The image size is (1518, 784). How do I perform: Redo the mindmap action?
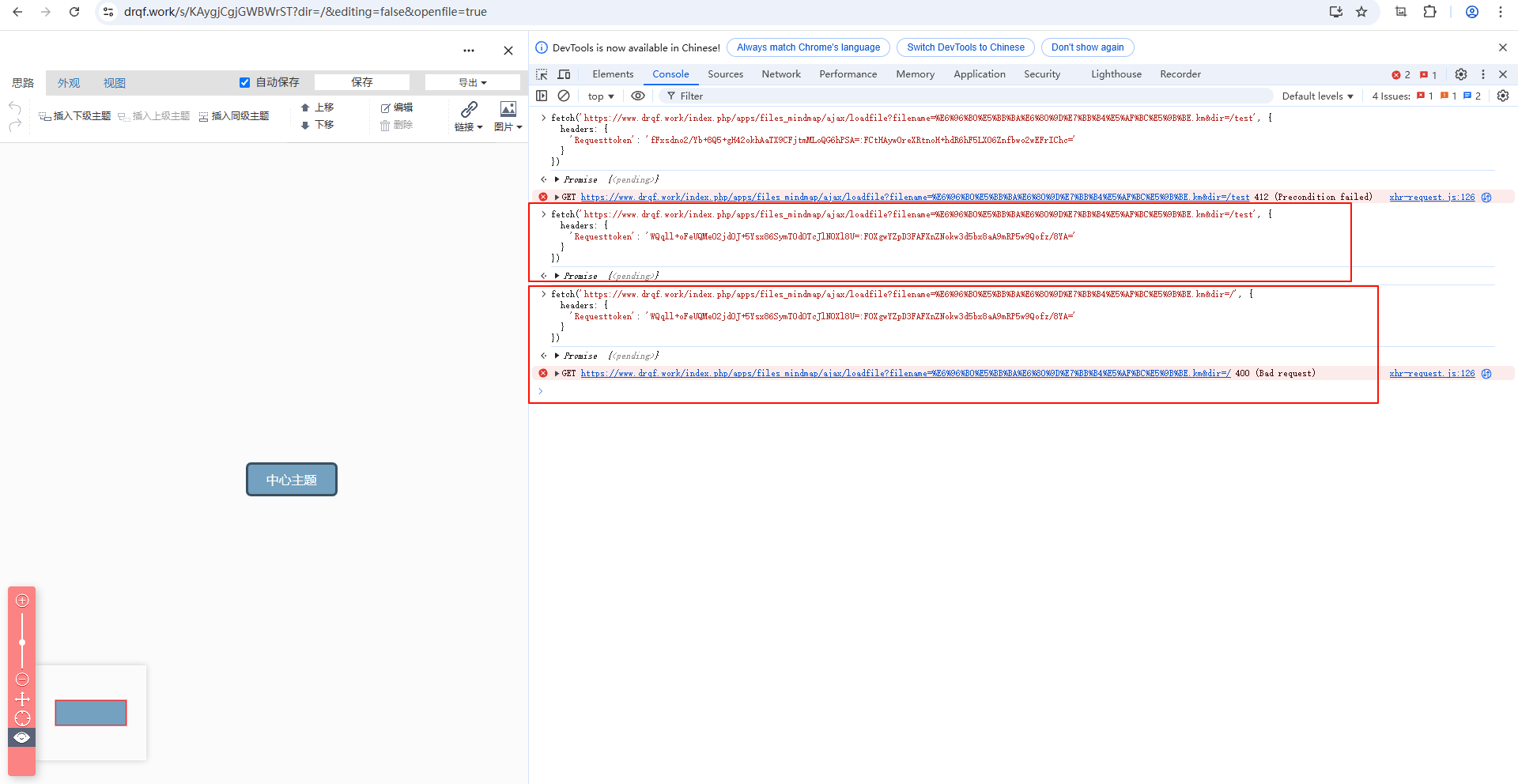15,125
